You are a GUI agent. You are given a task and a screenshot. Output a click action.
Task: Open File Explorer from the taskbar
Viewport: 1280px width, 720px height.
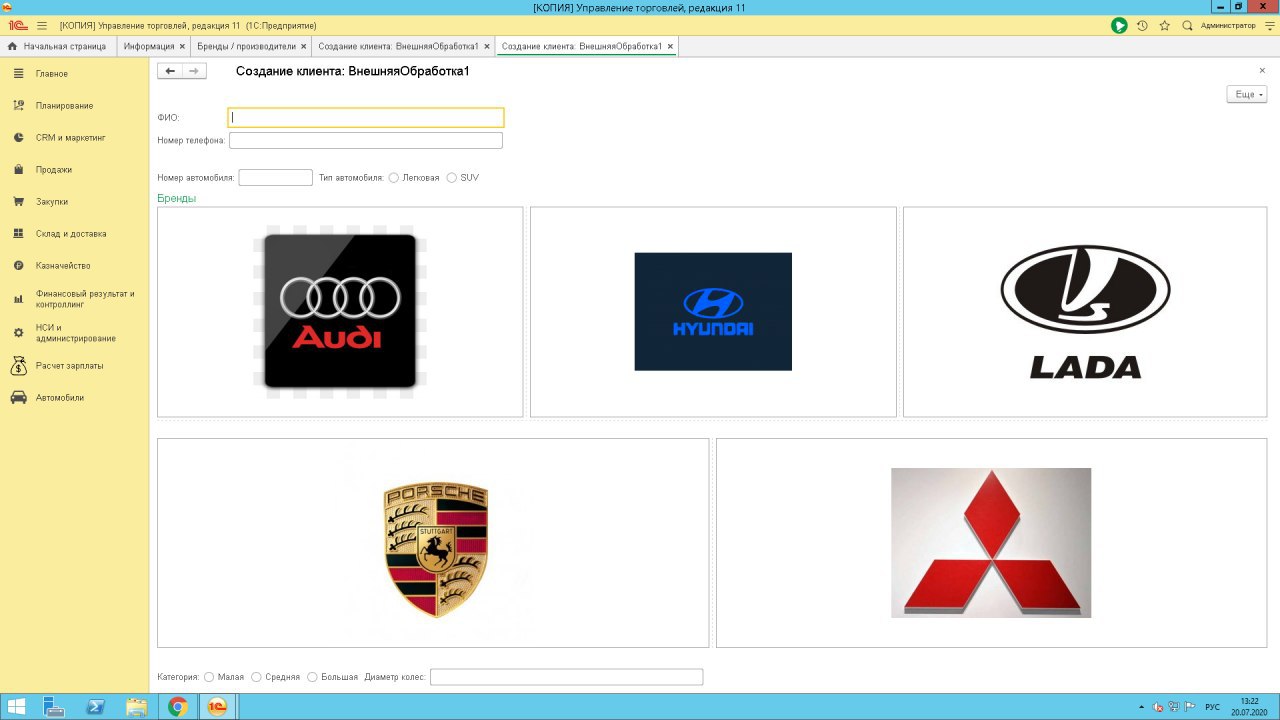[x=137, y=707]
